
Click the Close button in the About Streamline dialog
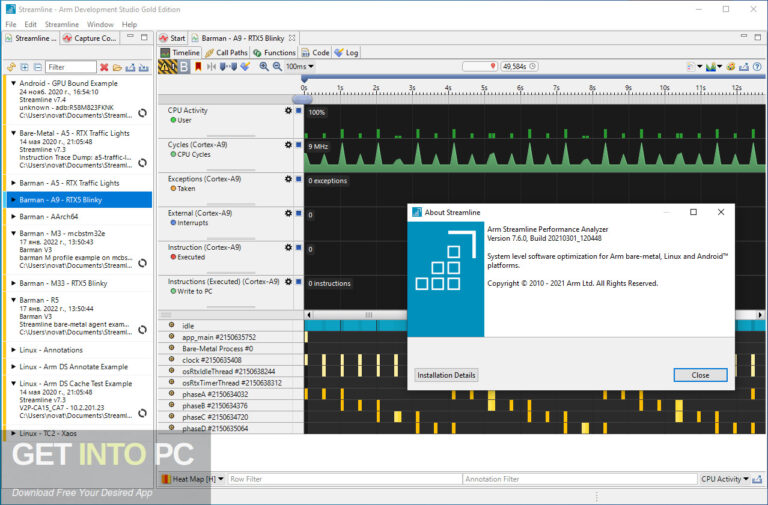click(x=700, y=375)
